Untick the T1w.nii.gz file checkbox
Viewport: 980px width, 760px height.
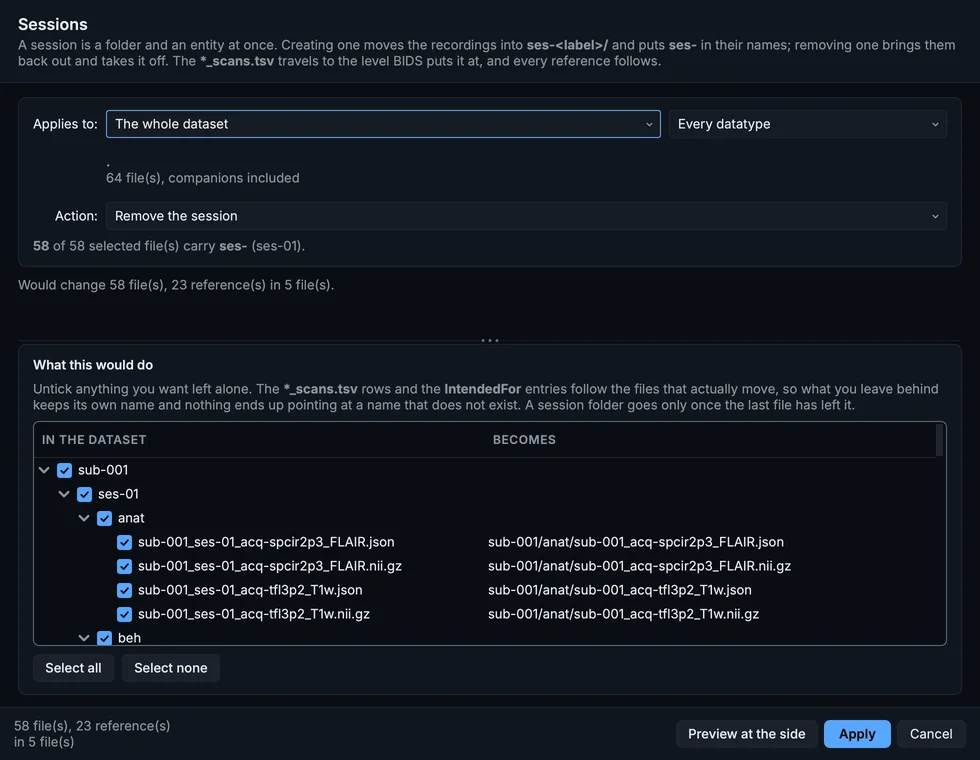[124, 614]
